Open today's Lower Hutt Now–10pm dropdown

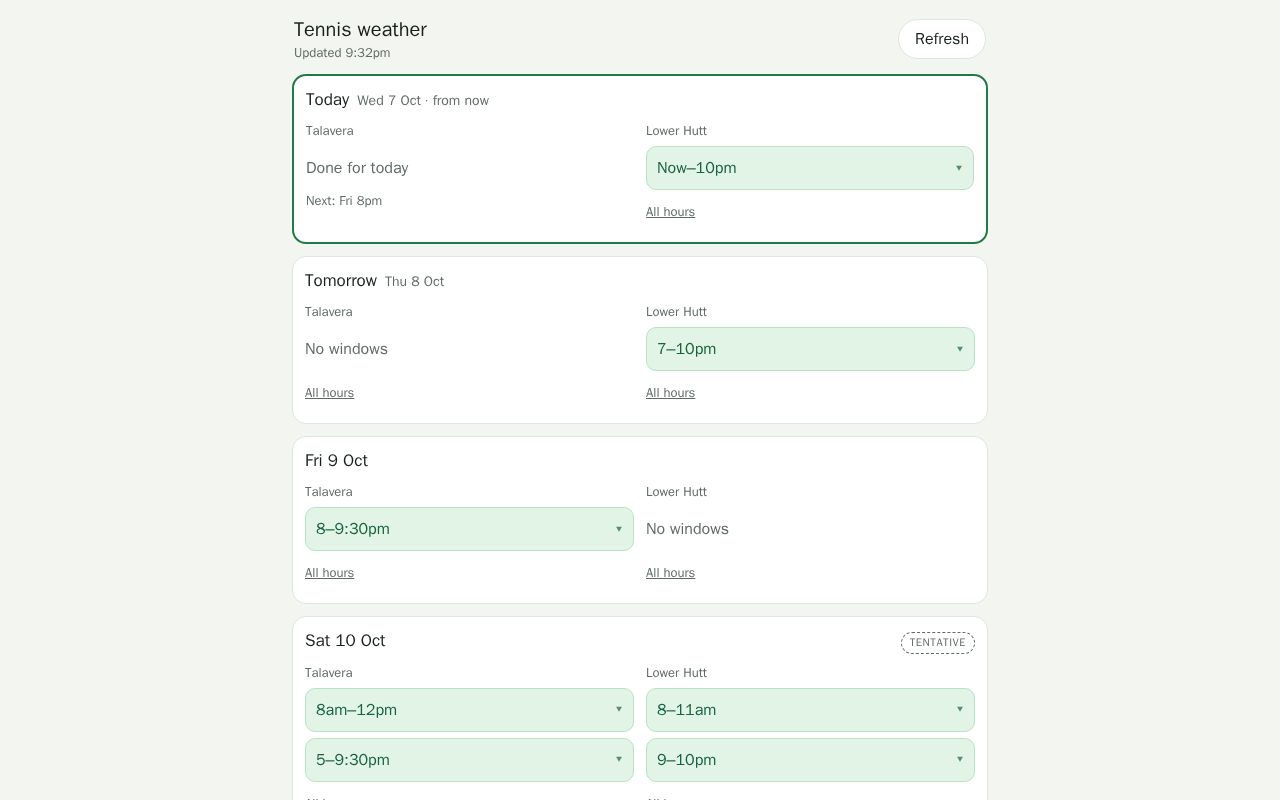pos(809,168)
